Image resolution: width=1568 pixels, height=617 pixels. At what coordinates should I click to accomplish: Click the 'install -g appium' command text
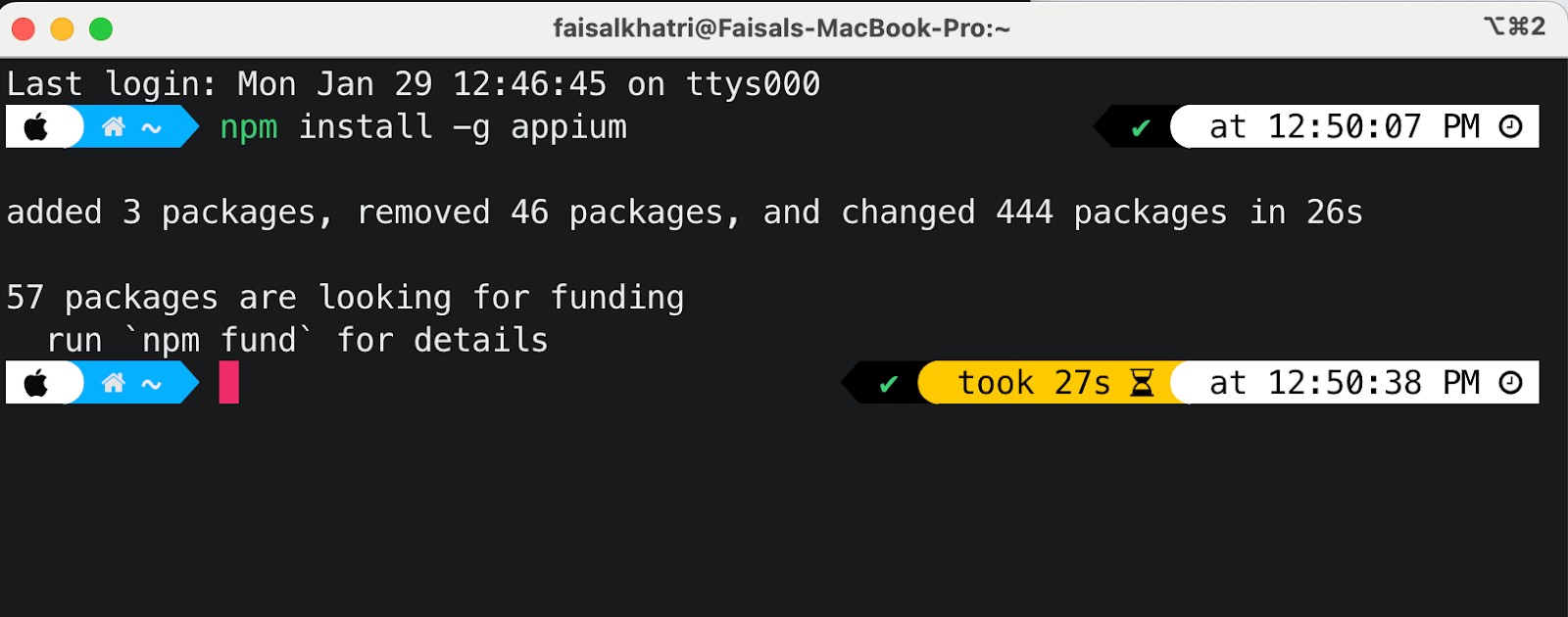[x=463, y=127]
